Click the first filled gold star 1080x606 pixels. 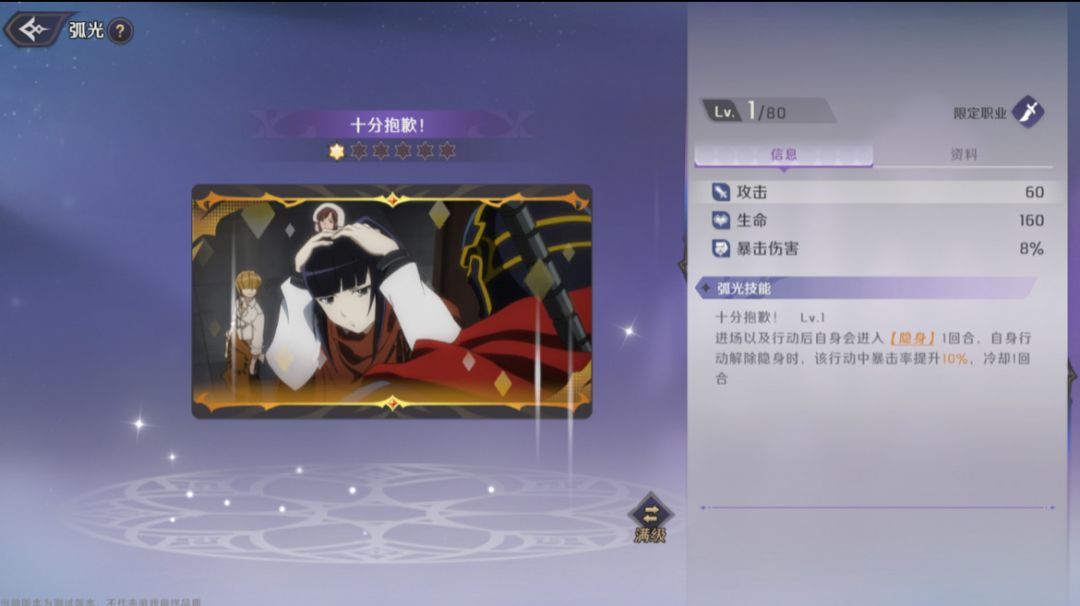tap(336, 151)
